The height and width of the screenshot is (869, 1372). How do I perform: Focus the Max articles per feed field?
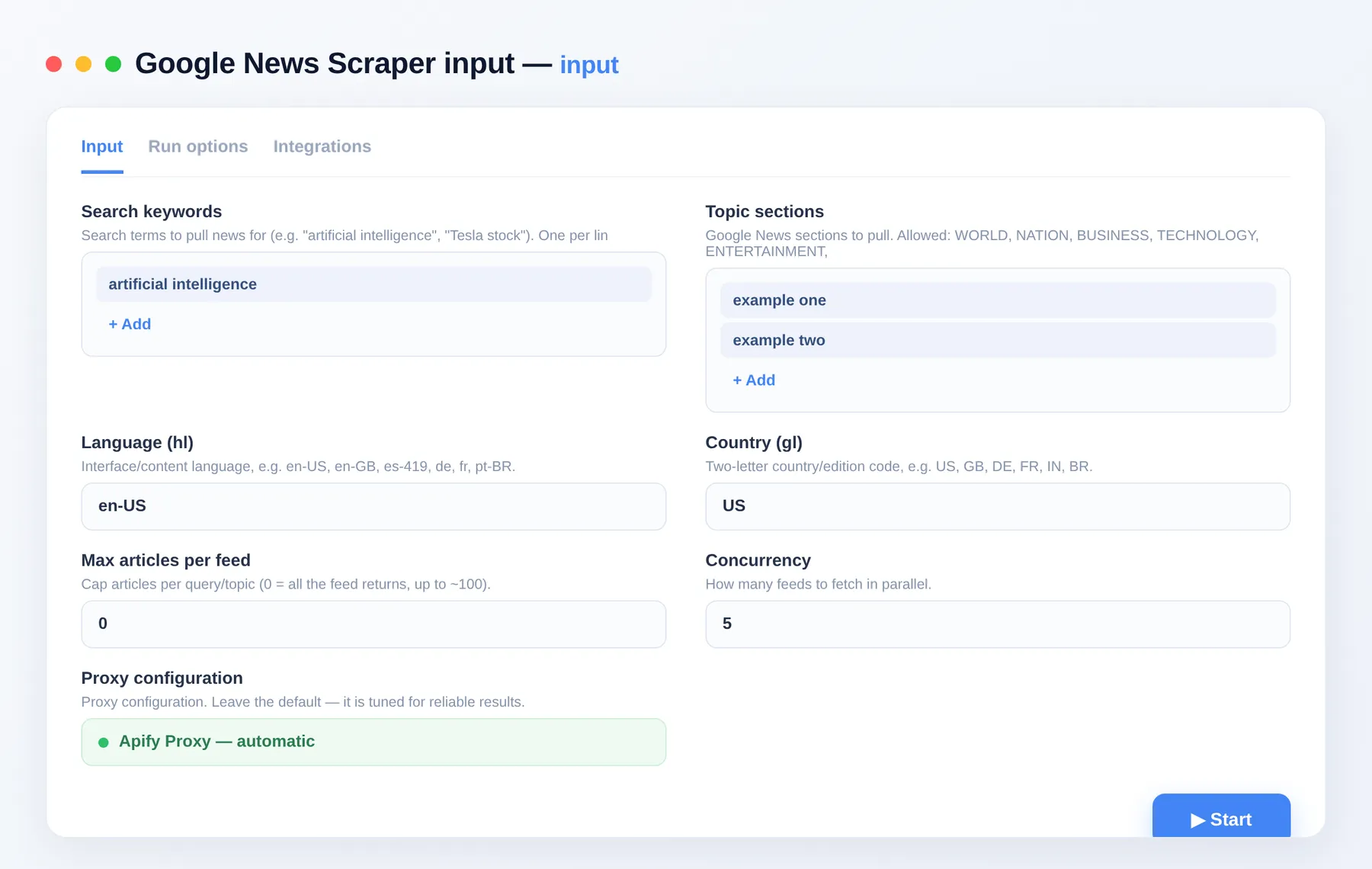[373, 624]
